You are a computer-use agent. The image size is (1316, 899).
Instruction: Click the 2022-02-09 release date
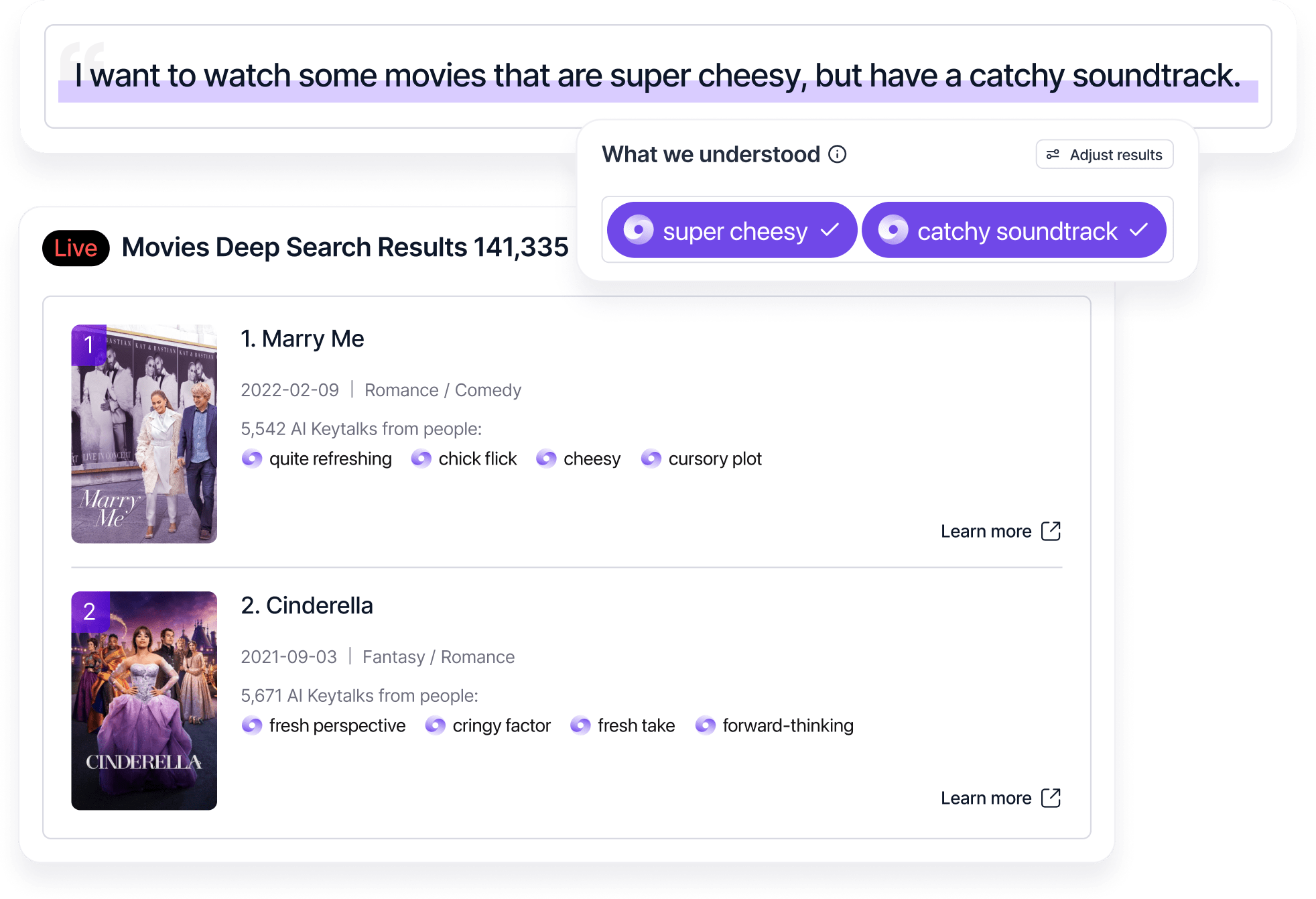[x=290, y=390]
